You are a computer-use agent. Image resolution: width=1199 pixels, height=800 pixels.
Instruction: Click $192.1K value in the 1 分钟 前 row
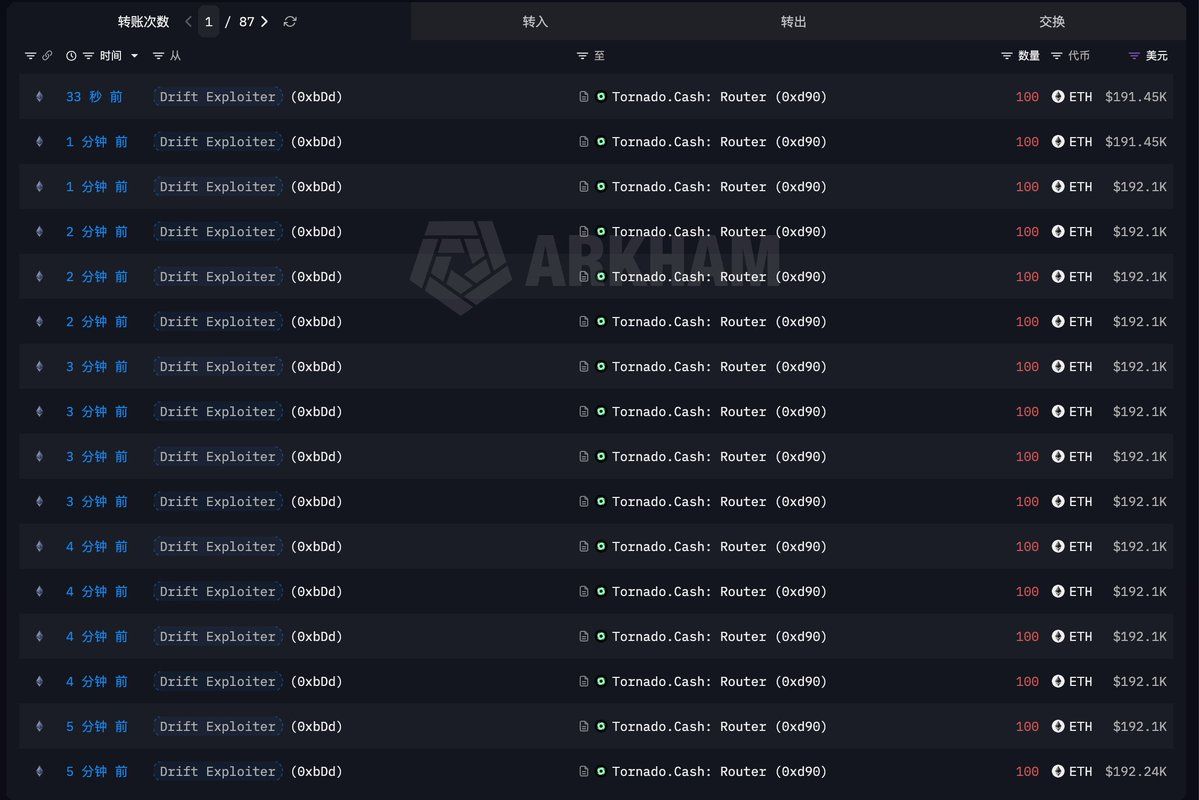pos(1139,187)
